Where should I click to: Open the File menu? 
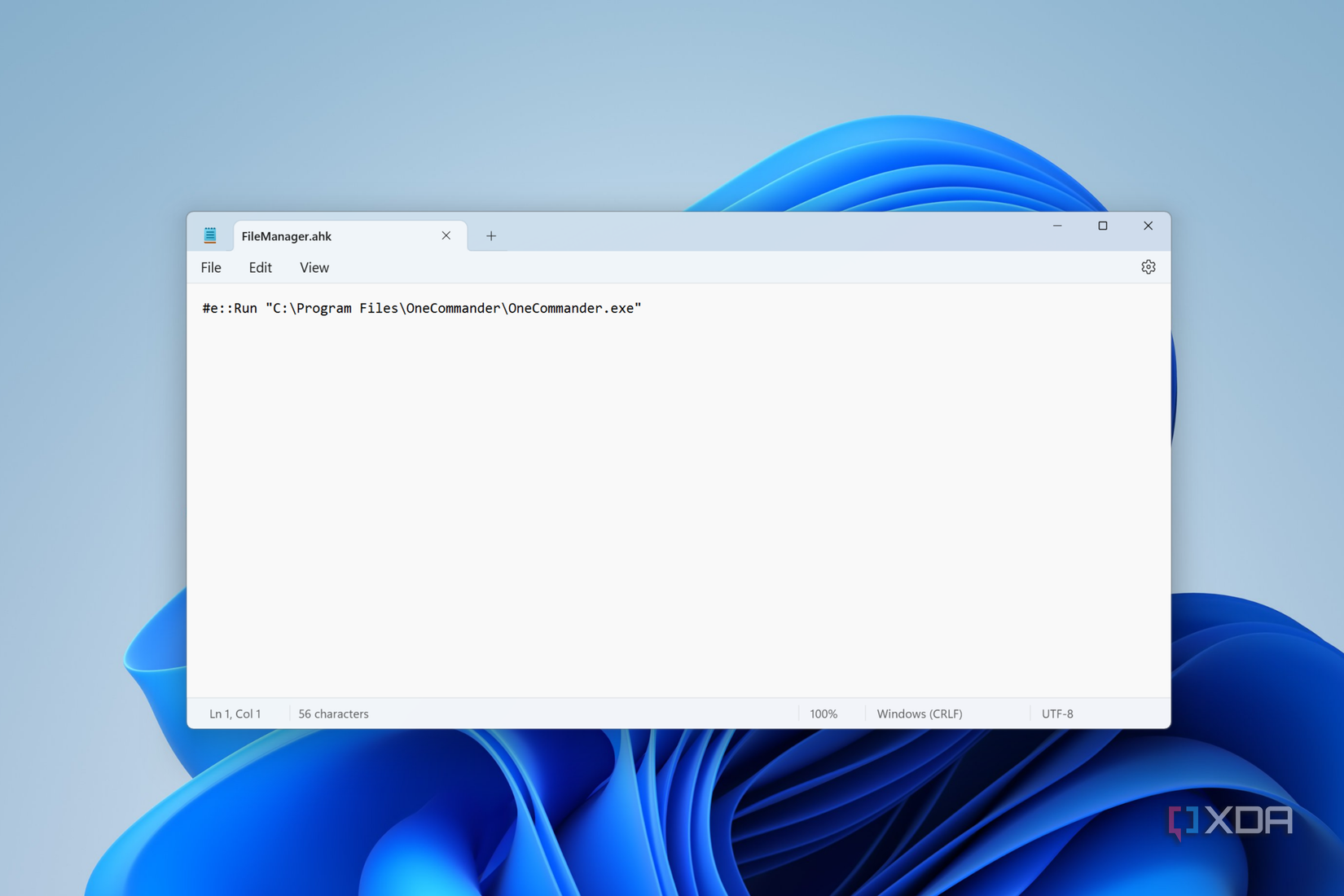coord(211,267)
